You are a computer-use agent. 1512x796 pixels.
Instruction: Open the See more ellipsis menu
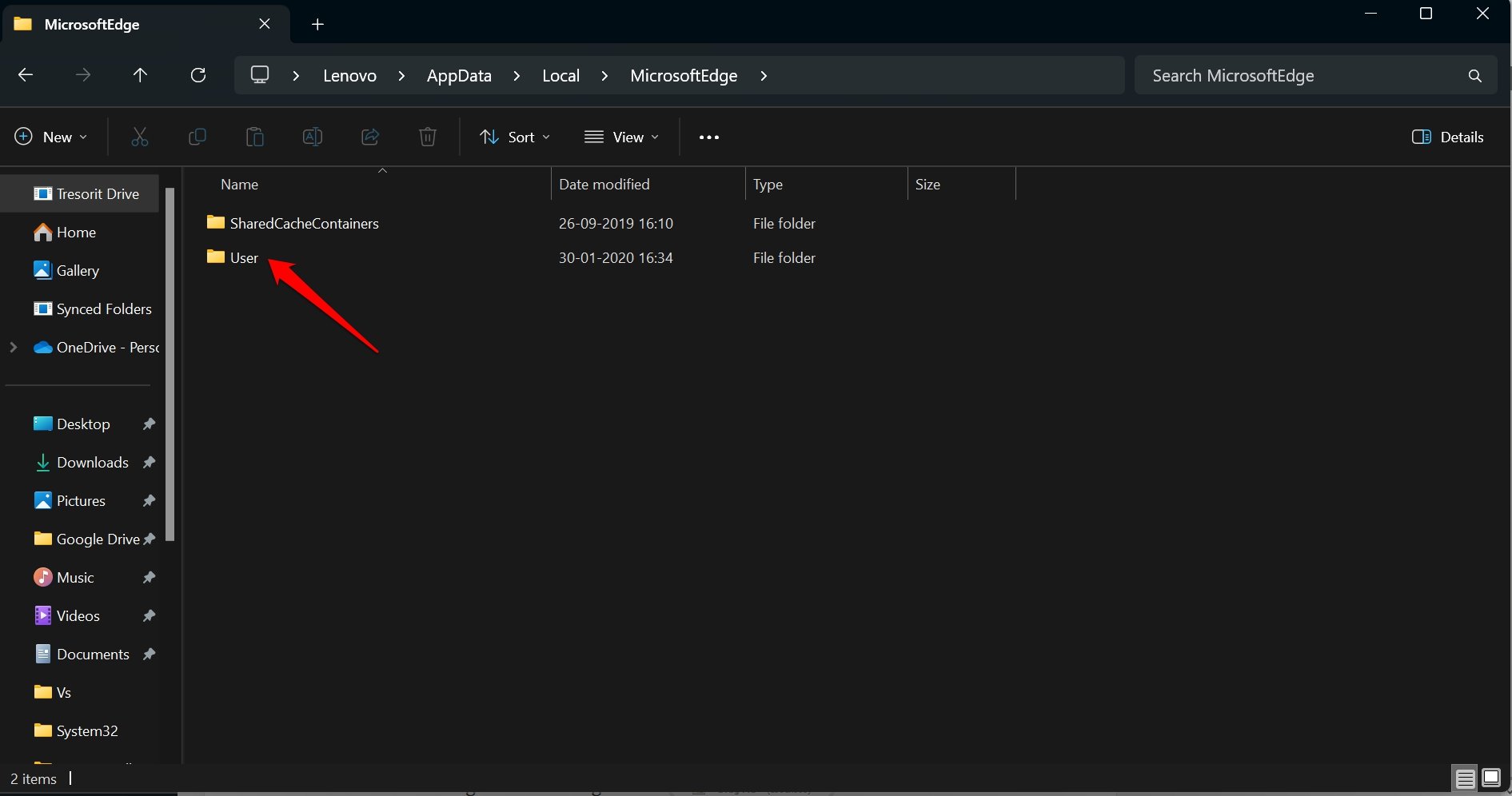tap(709, 137)
